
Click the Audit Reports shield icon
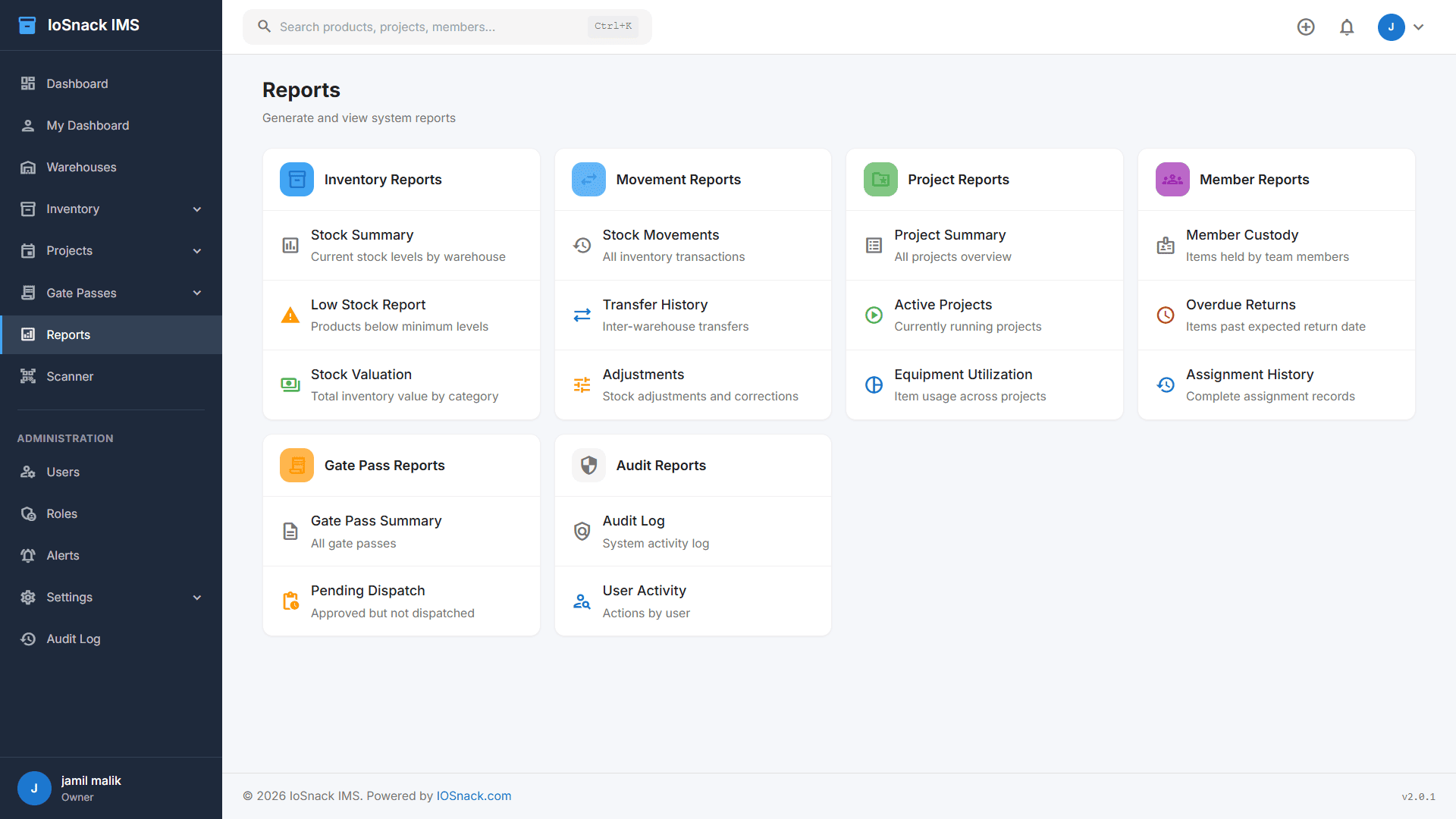point(588,466)
